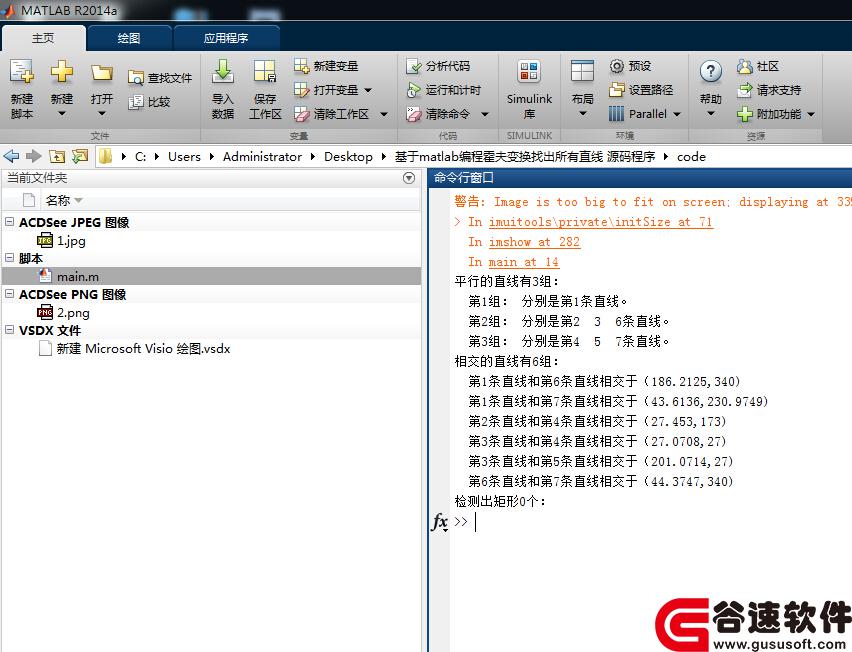Viewport: 852px width, 652px height.
Task: Click the Compare (比较) icon
Action: [x=135, y=102]
